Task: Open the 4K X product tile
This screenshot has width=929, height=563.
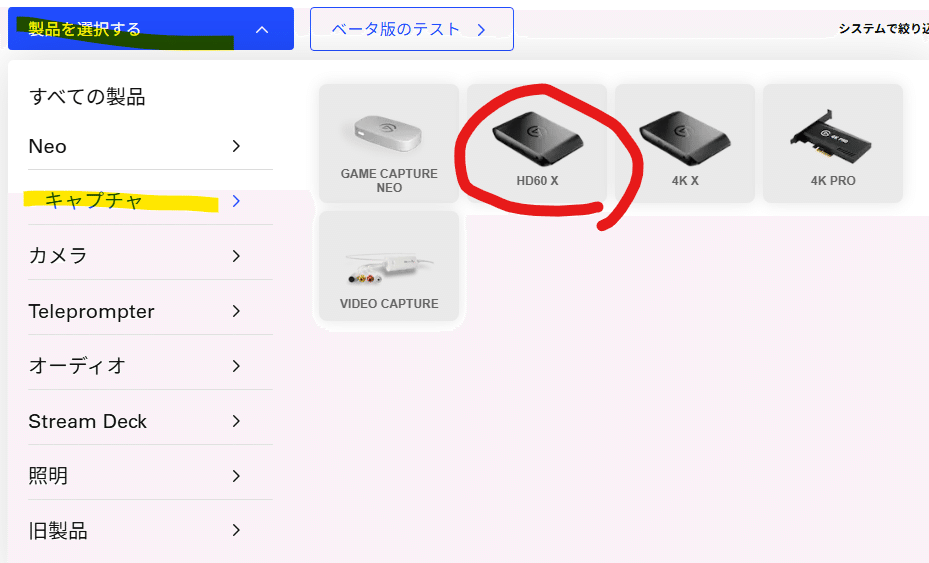Action: (x=685, y=143)
